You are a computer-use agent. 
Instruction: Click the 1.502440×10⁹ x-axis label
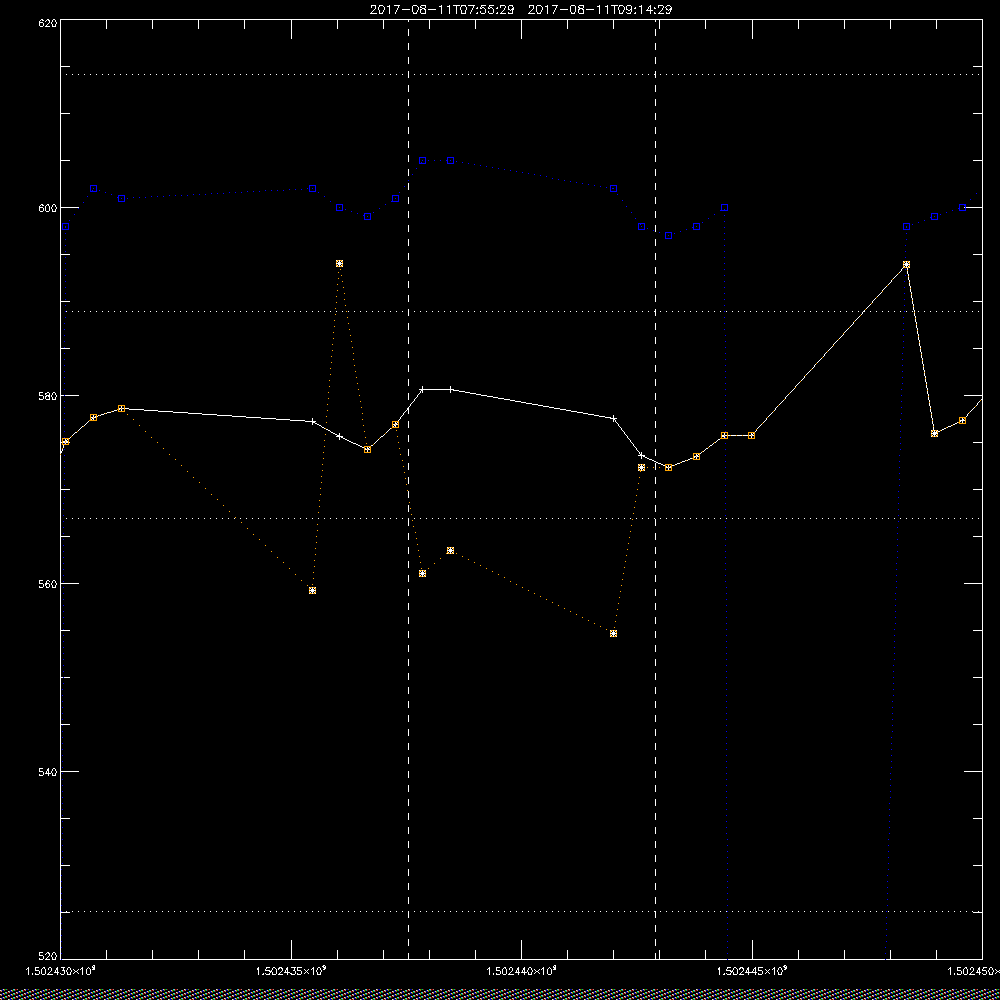point(522,971)
